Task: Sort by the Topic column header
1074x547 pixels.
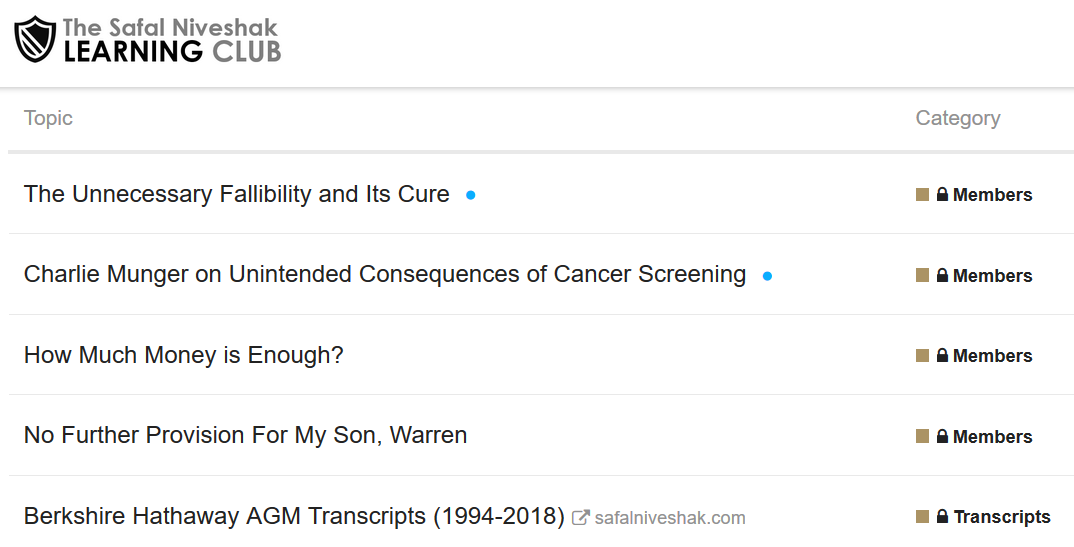Action: [48, 118]
